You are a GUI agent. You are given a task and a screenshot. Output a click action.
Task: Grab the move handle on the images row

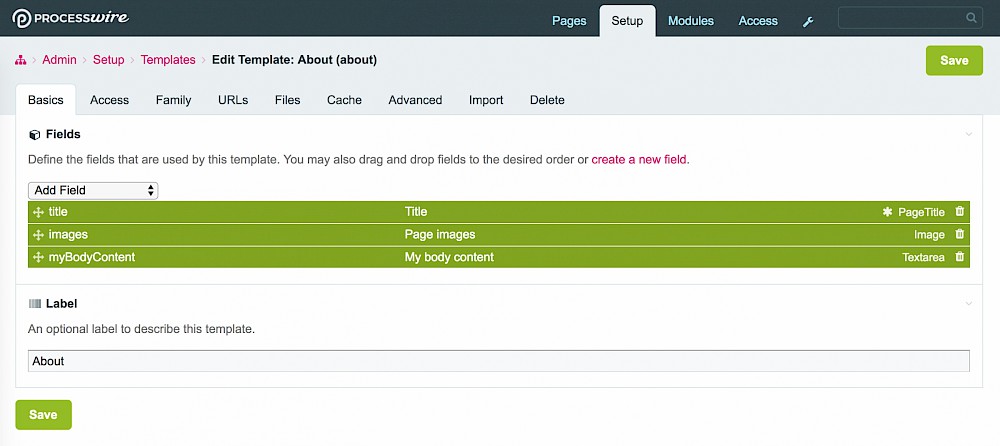pyautogui.click(x=38, y=235)
